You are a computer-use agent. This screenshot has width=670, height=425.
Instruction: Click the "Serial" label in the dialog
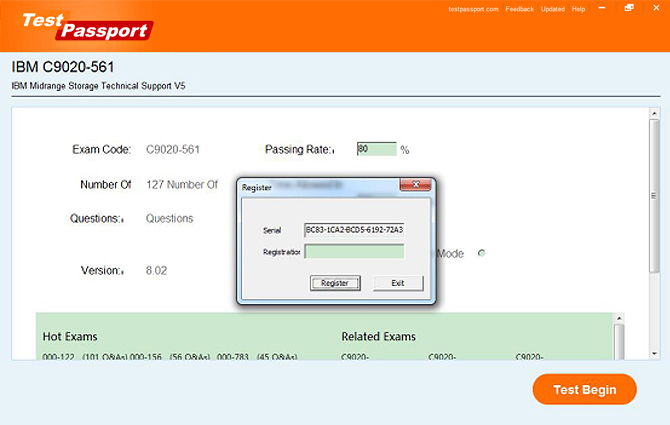pos(272,231)
